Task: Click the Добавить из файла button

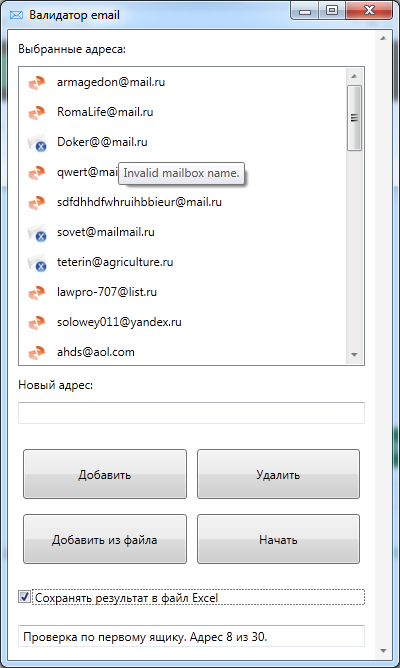Action: tap(105, 539)
